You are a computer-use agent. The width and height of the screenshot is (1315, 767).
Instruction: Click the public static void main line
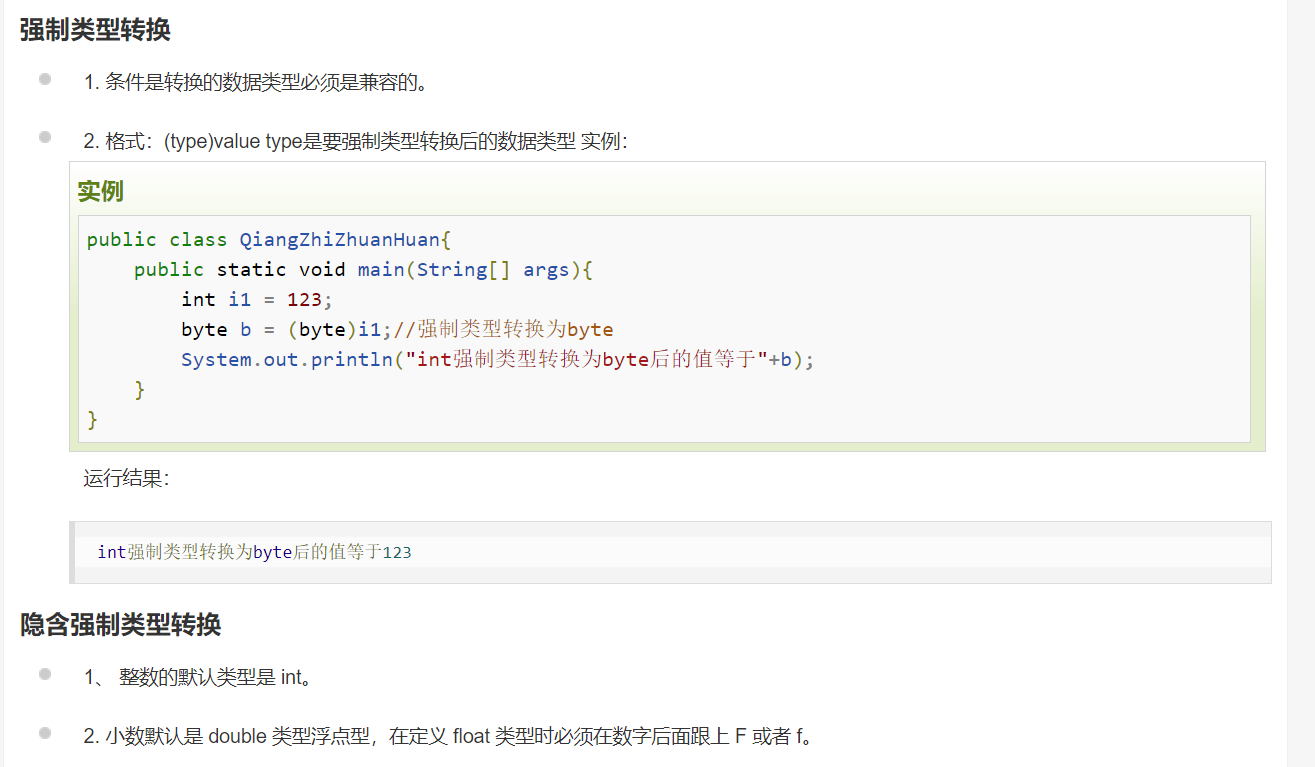pyautogui.click(x=363, y=270)
